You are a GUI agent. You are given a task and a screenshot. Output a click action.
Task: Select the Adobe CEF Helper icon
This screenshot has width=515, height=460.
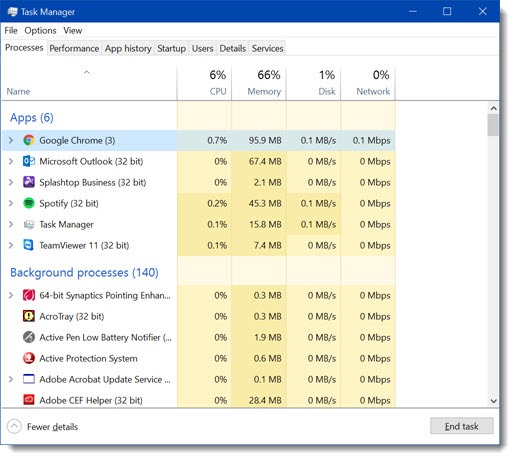(x=29, y=400)
